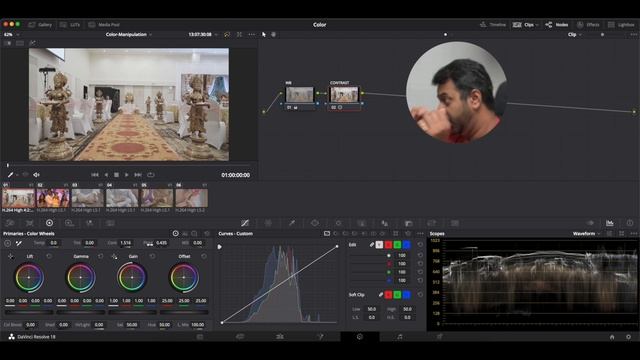Open the Lightbox view

pos(621,24)
